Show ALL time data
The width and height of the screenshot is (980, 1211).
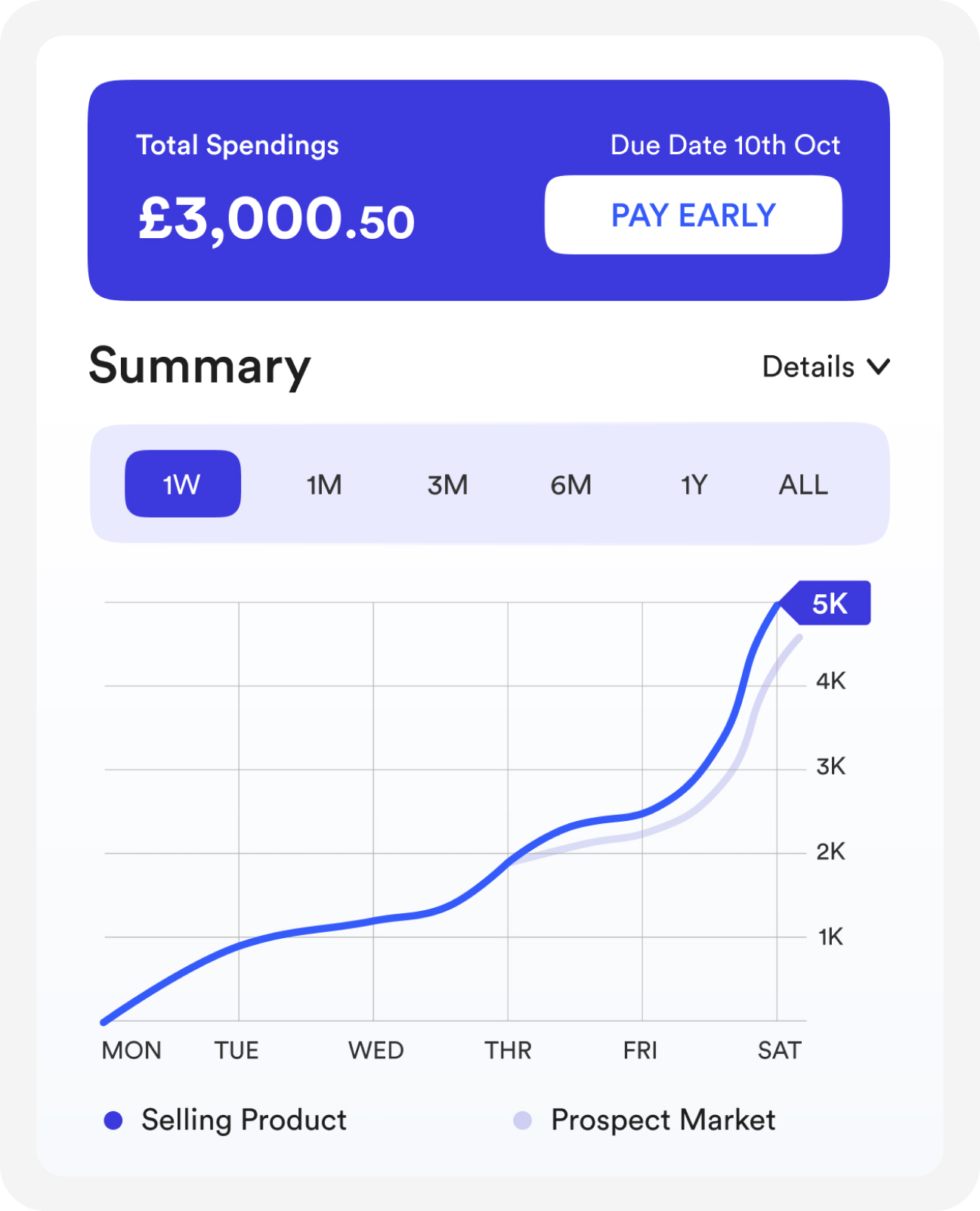[803, 485]
